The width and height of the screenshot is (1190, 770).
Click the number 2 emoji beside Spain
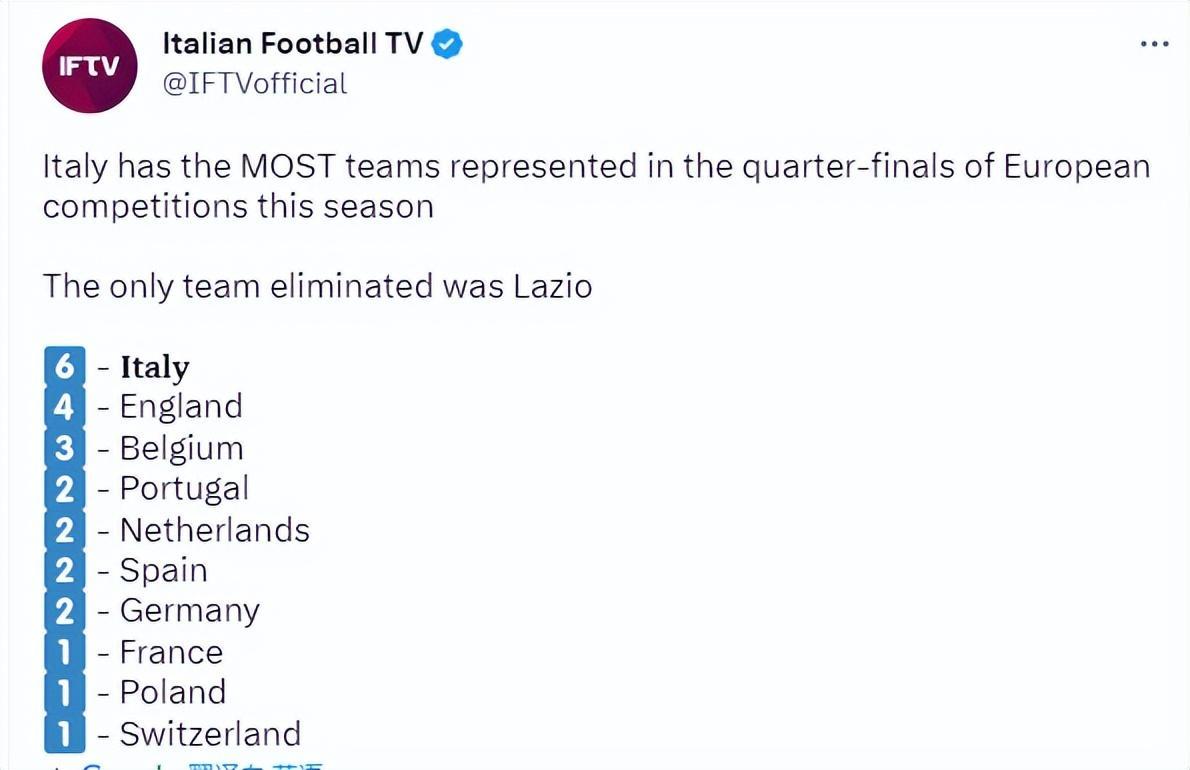(x=64, y=570)
